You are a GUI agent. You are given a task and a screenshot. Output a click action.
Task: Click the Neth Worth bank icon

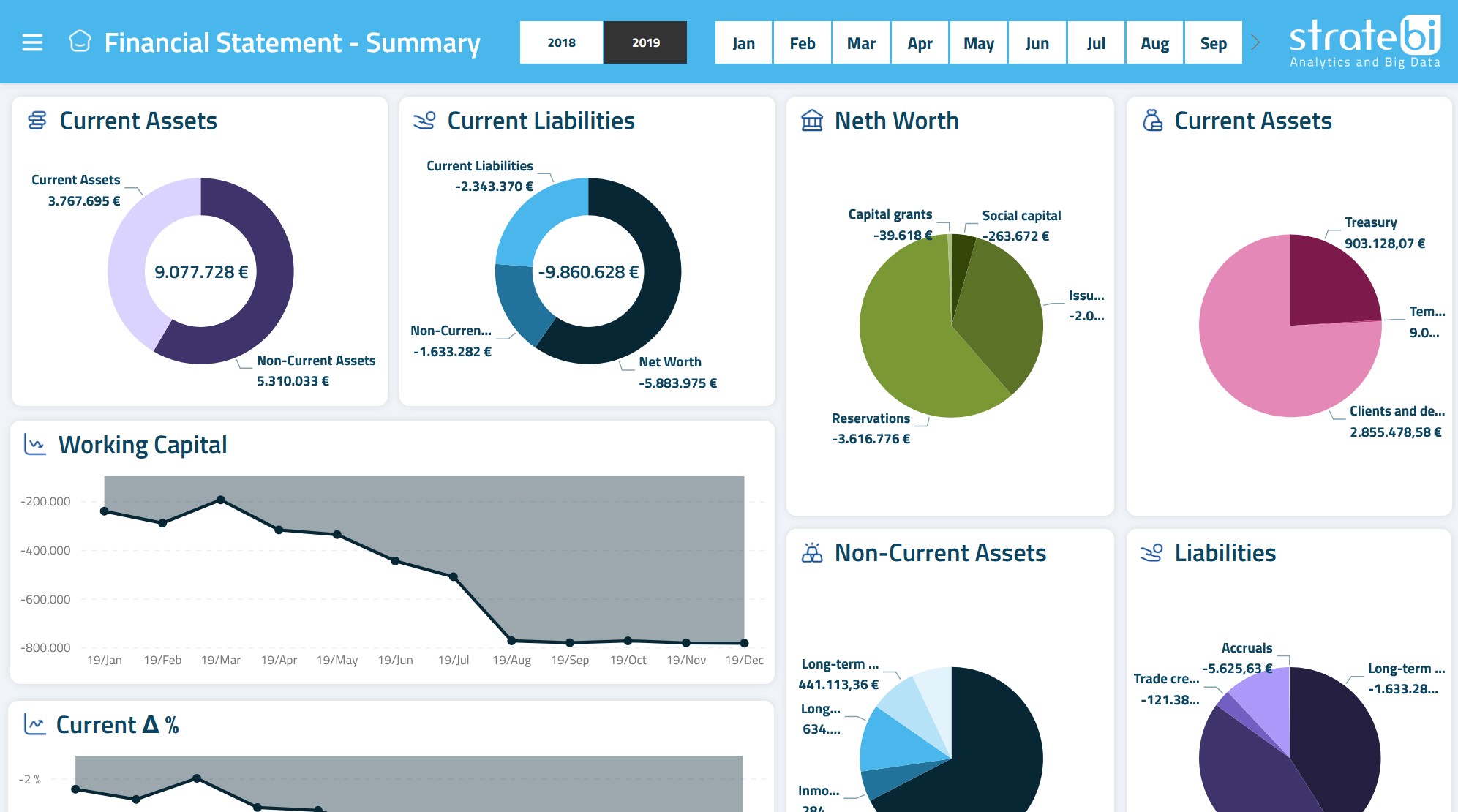click(812, 120)
